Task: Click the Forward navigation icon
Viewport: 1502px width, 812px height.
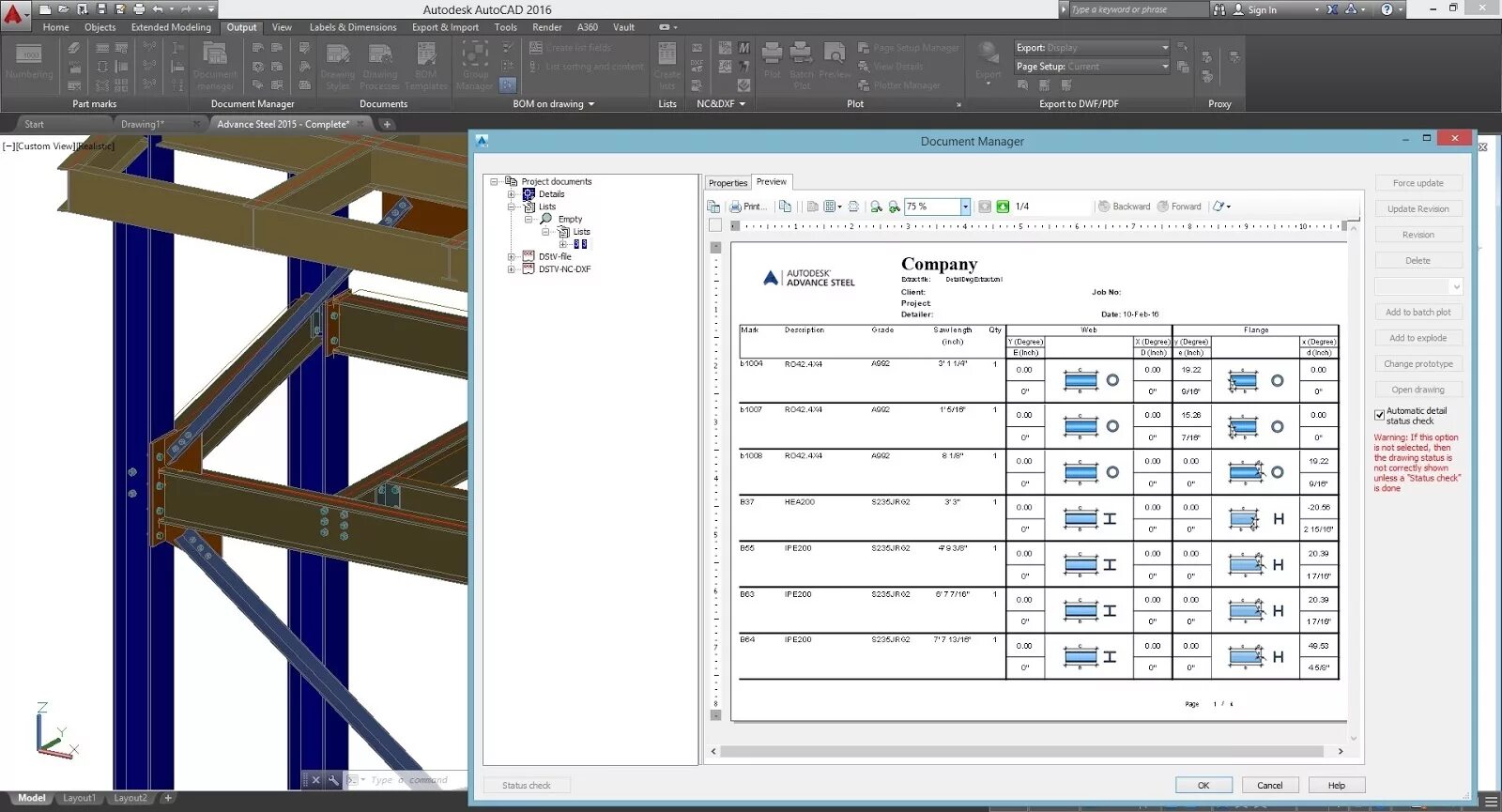Action: pyautogui.click(x=1163, y=207)
